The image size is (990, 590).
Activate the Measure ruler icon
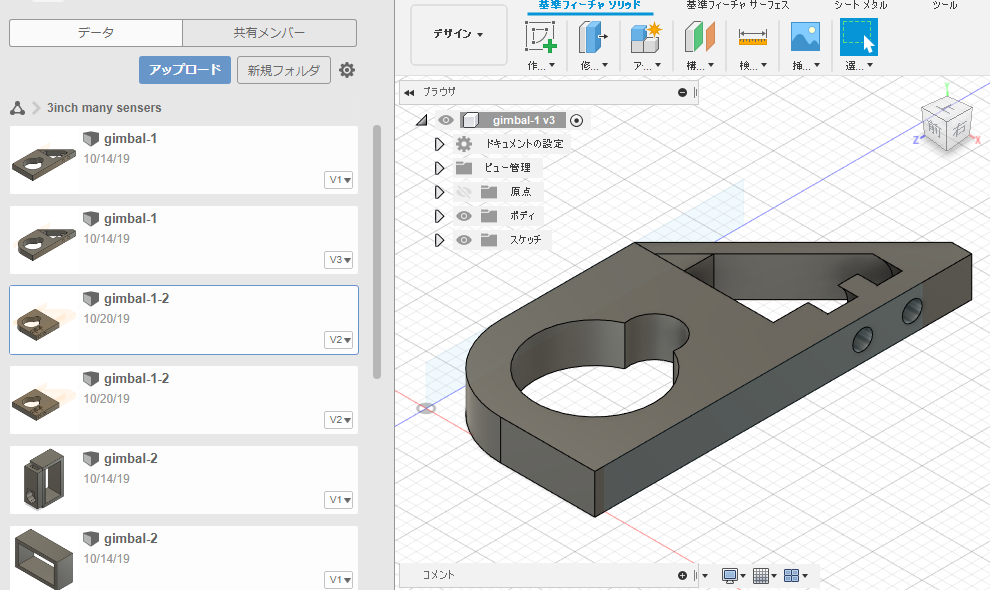point(753,37)
